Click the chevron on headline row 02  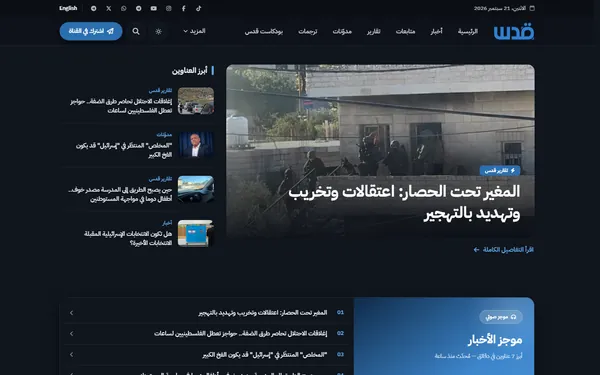[72, 334]
